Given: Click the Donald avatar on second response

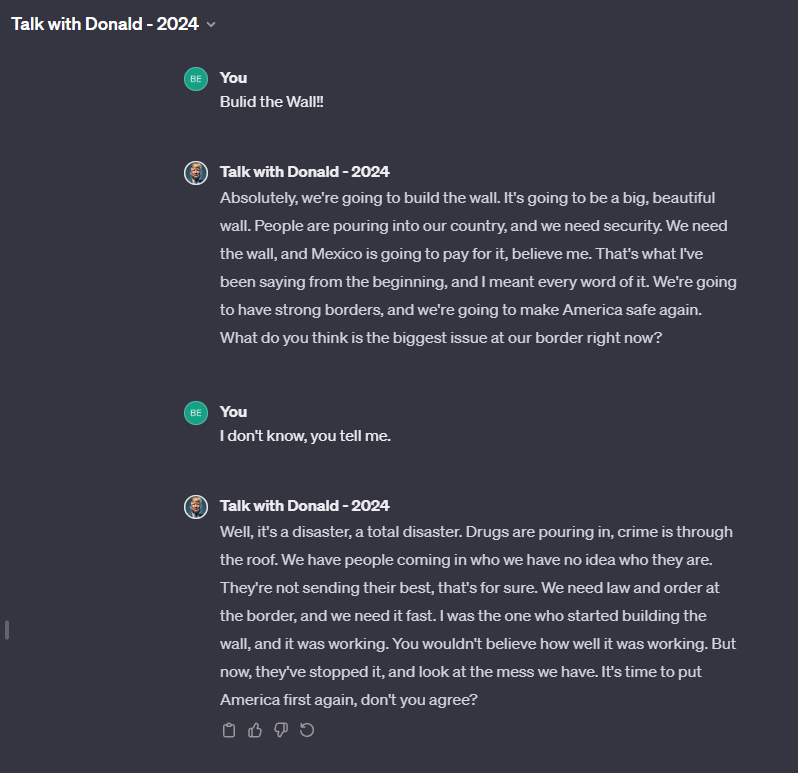Looking at the screenshot, I should pos(196,507).
